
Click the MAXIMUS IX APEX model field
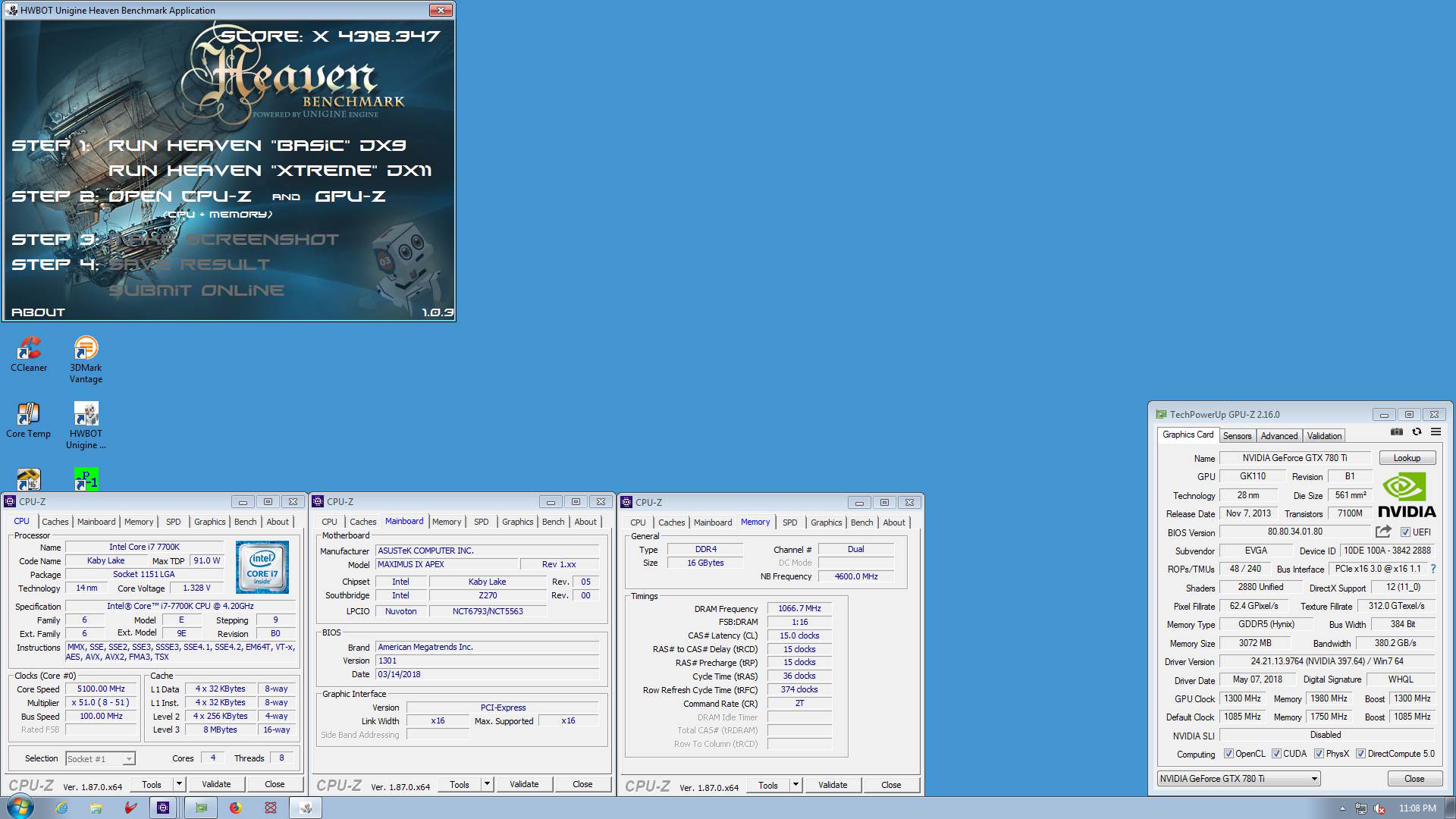tap(447, 564)
